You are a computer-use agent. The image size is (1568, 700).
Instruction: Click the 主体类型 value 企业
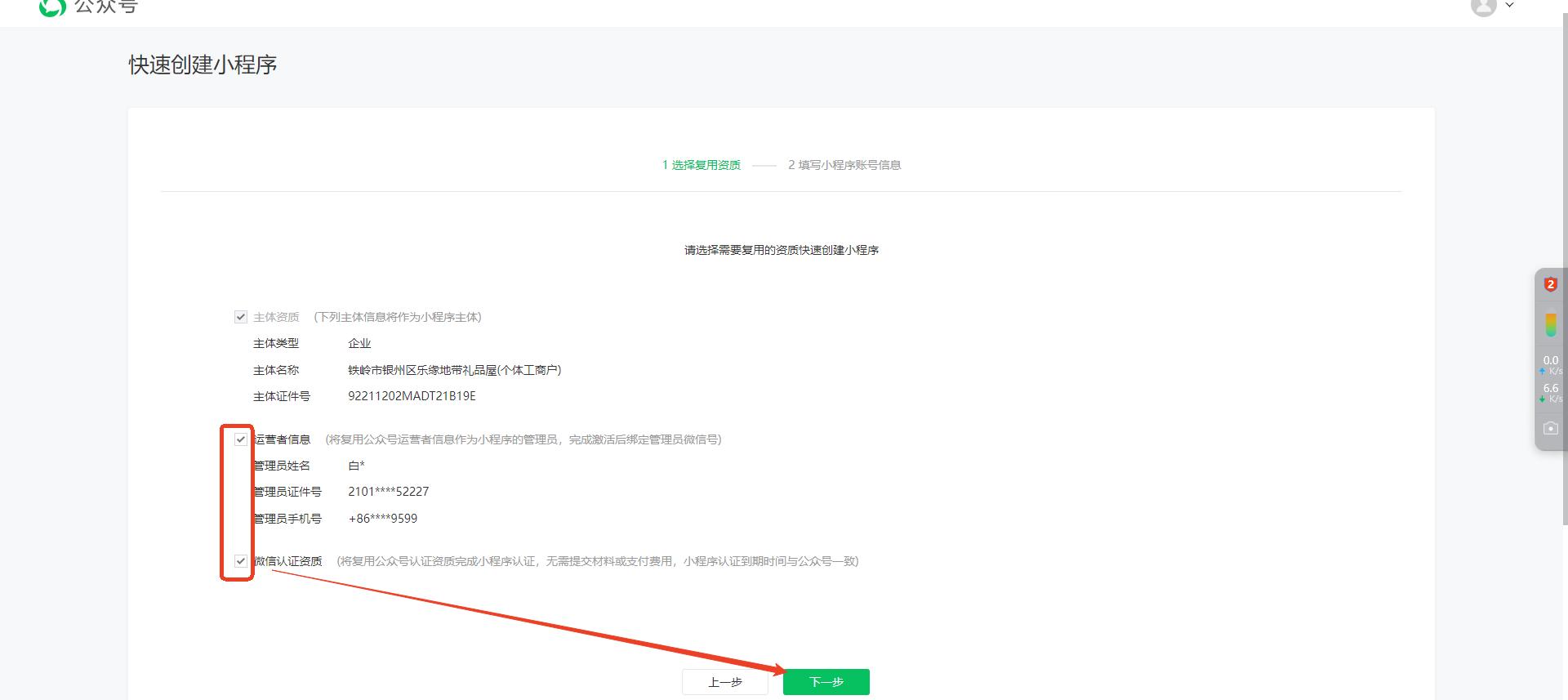pyautogui.click(x=359, y=344)
